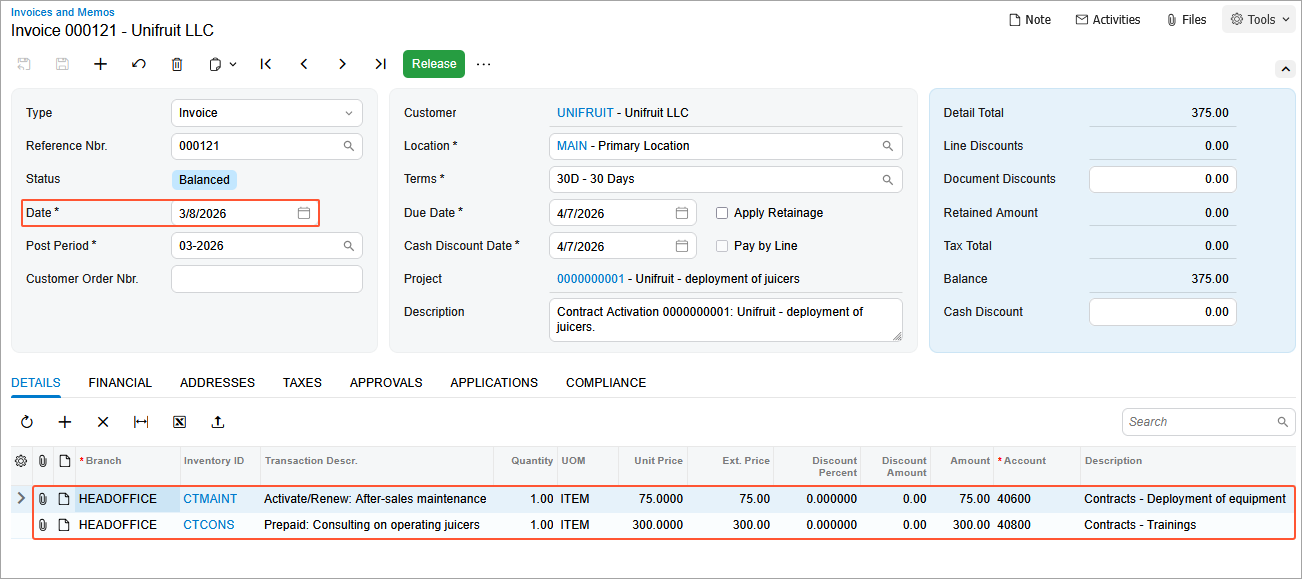Screen dimensions: 1302x579
Task: Navigate to the last record
Action: pyautogui.click(x=380, y=63)
